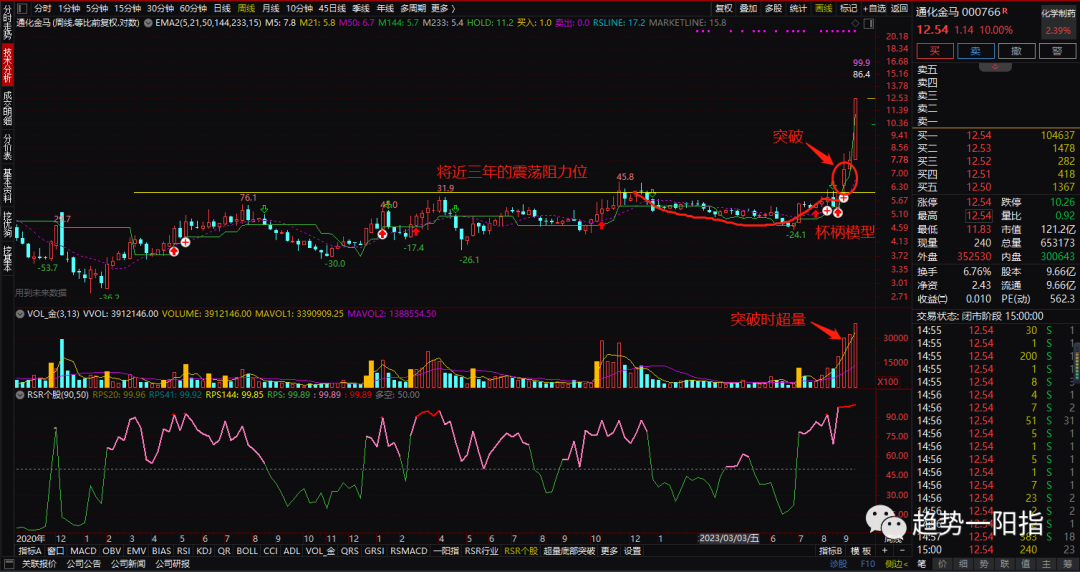This screenshot has height=572, width=1080.
Task: Click the 标记 mark button
Action: (848, 8)
